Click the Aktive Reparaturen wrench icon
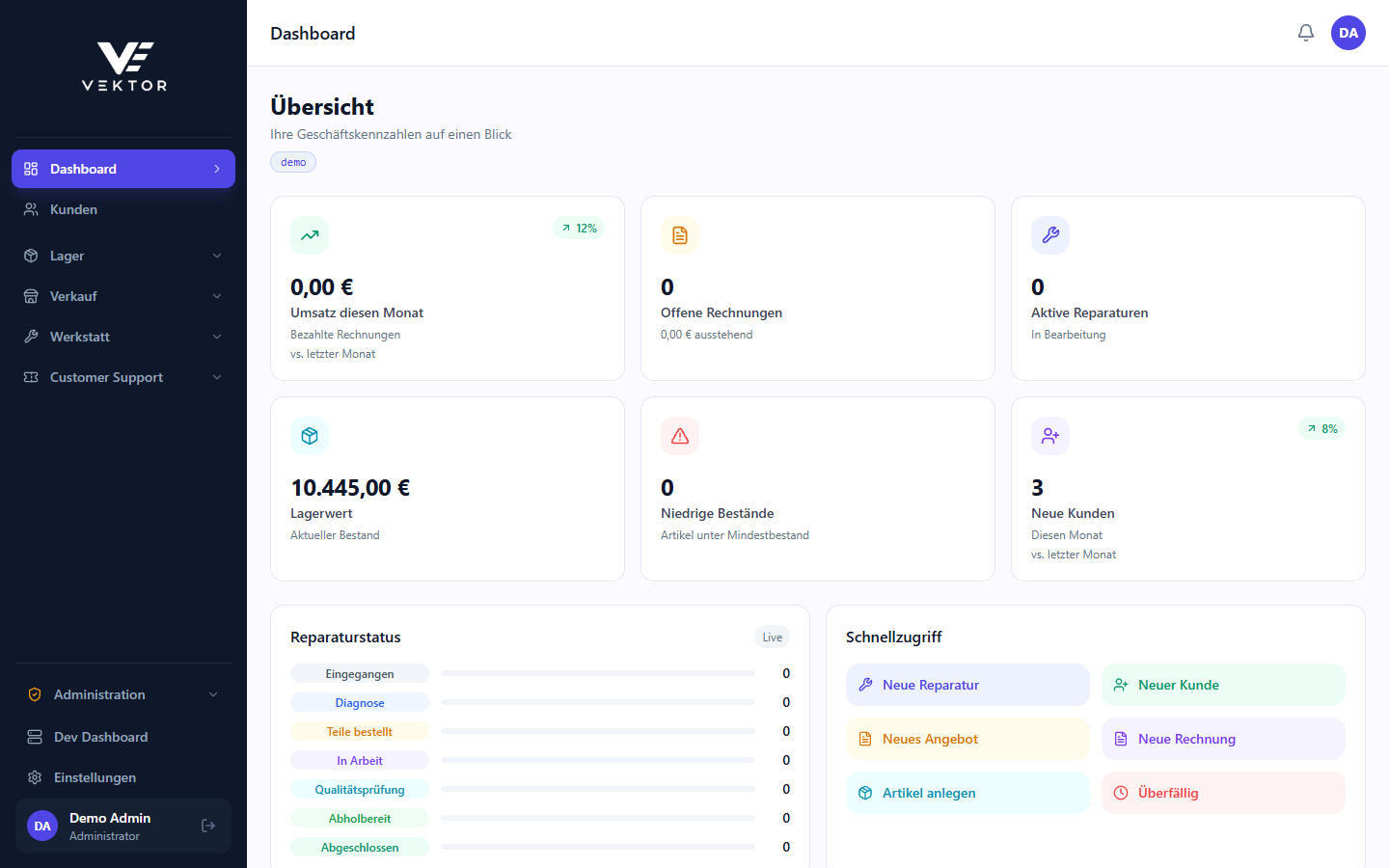Screen dimensions: 1389x868 1050,235
